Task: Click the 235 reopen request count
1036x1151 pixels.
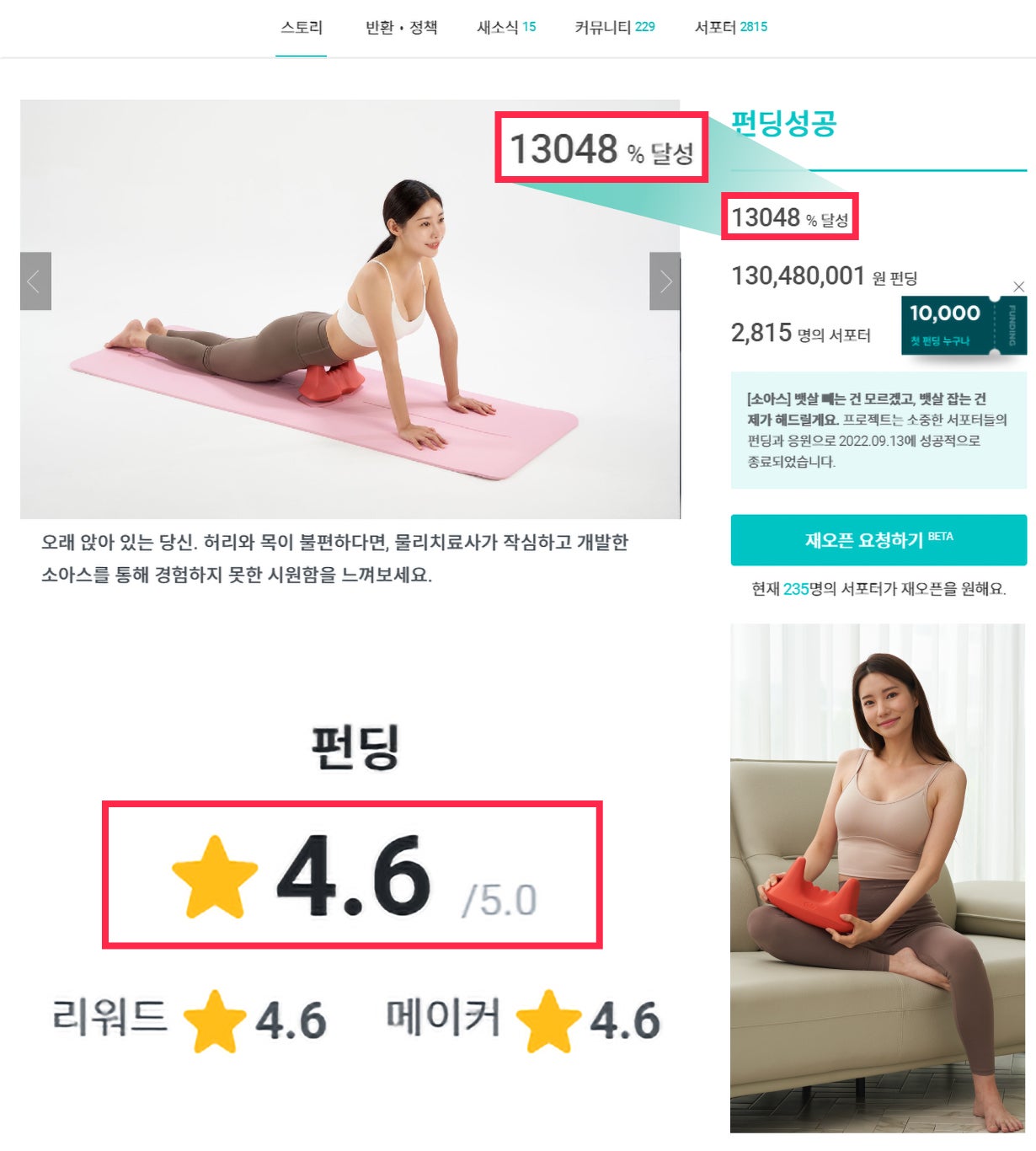Action: tap(796, 589)
